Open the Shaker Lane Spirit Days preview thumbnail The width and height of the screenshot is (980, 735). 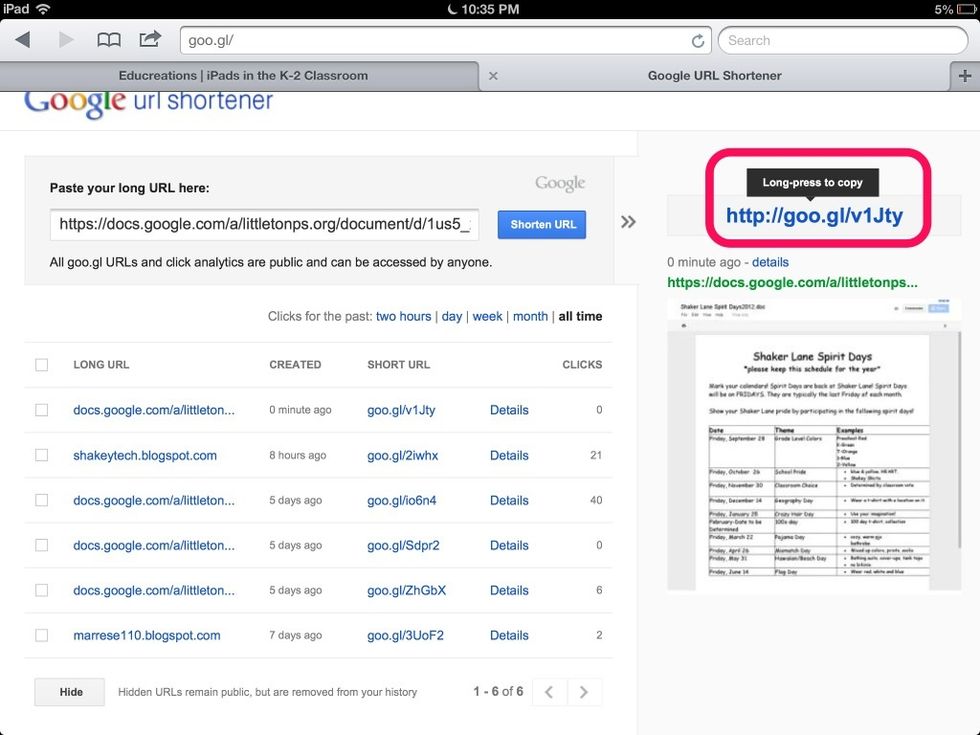pos(814,444)
